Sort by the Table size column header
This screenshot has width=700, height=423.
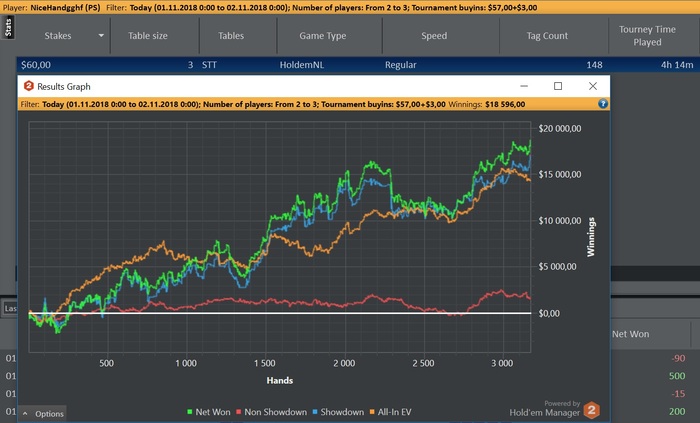pyautogui.click(x=148, y=36)
